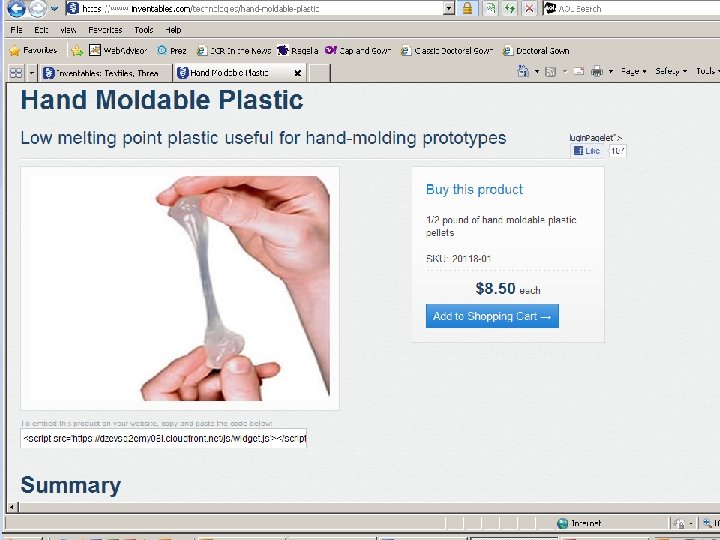Open the Quick Tabs grid icon
Image resolution: width=720 pixels, height=540 pixels.
(16, 73)
